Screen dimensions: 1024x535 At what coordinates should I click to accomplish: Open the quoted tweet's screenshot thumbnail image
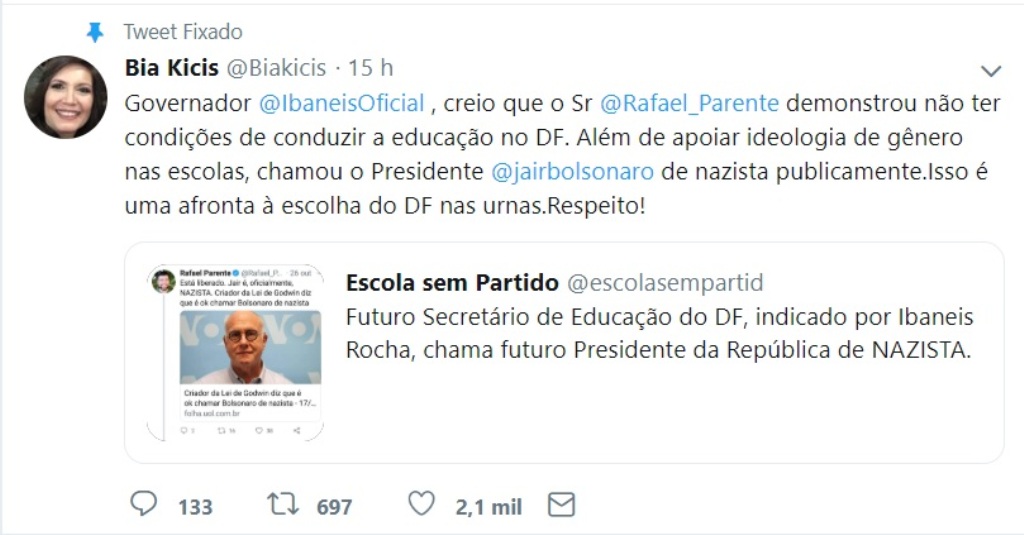[236, 353]
